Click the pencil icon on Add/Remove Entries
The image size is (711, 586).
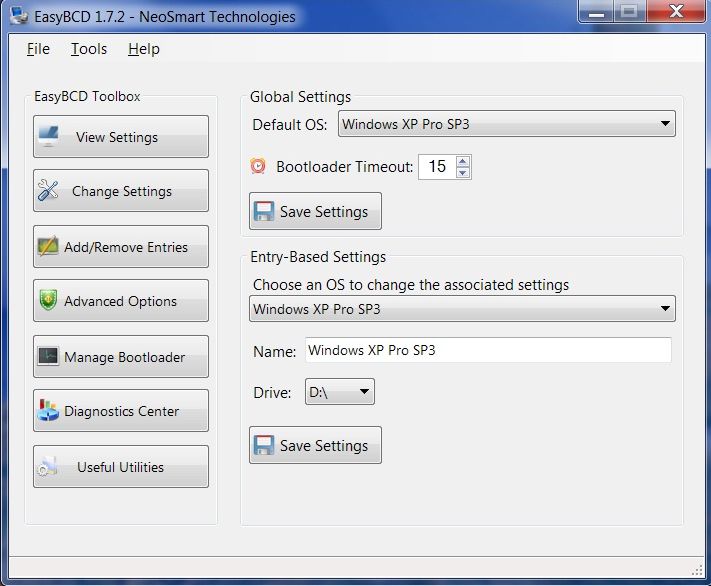pos(48,246)
